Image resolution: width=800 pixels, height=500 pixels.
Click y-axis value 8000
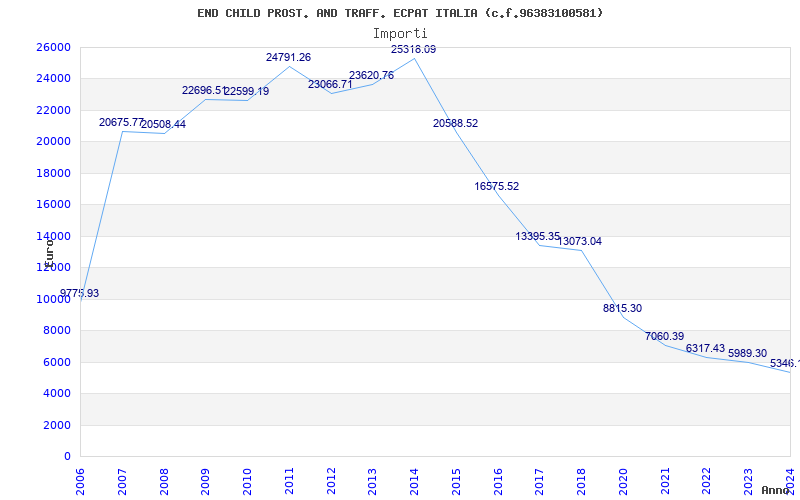pyautogui.click(x=56, y=331)
